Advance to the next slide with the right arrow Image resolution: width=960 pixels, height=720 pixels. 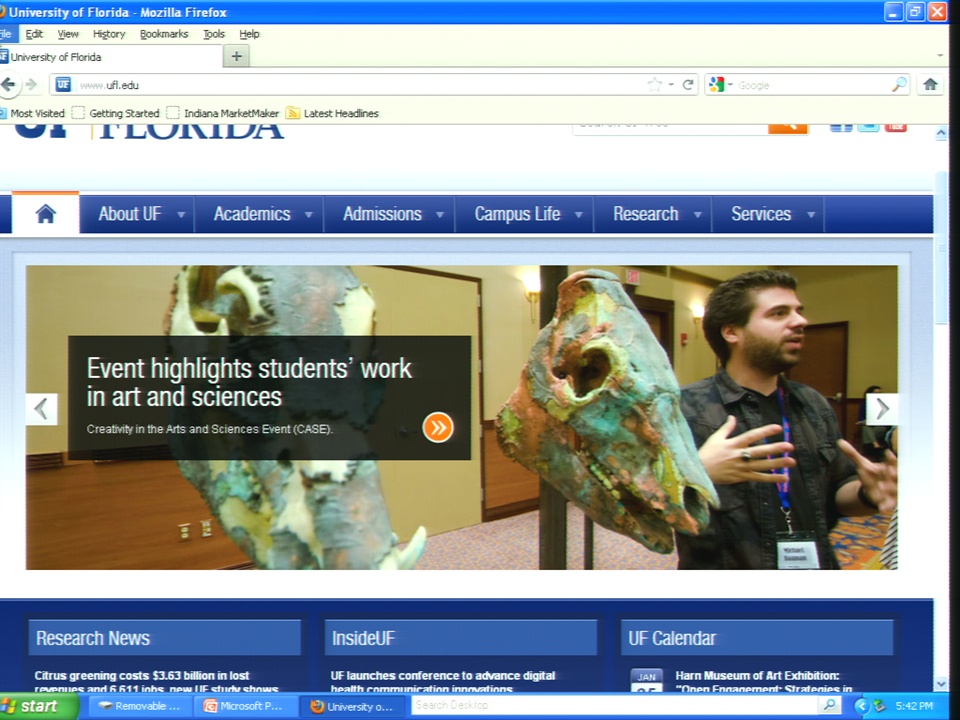click(882, 409)
